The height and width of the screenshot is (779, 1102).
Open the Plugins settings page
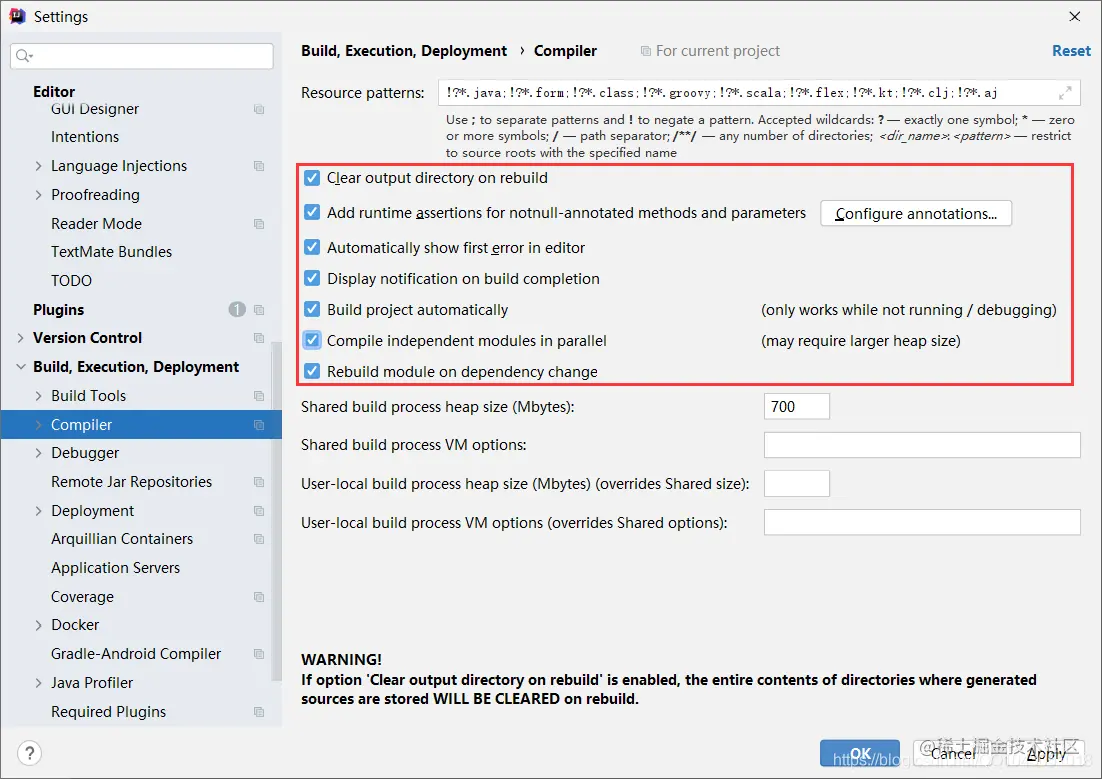coord(58,309)
